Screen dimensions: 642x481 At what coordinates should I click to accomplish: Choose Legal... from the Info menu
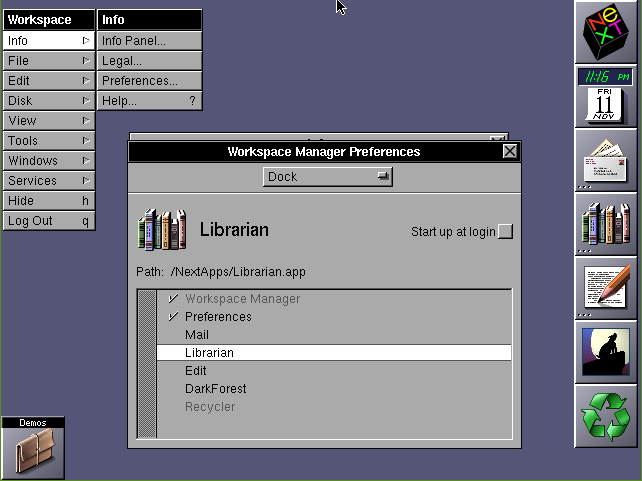click(149, 61)
